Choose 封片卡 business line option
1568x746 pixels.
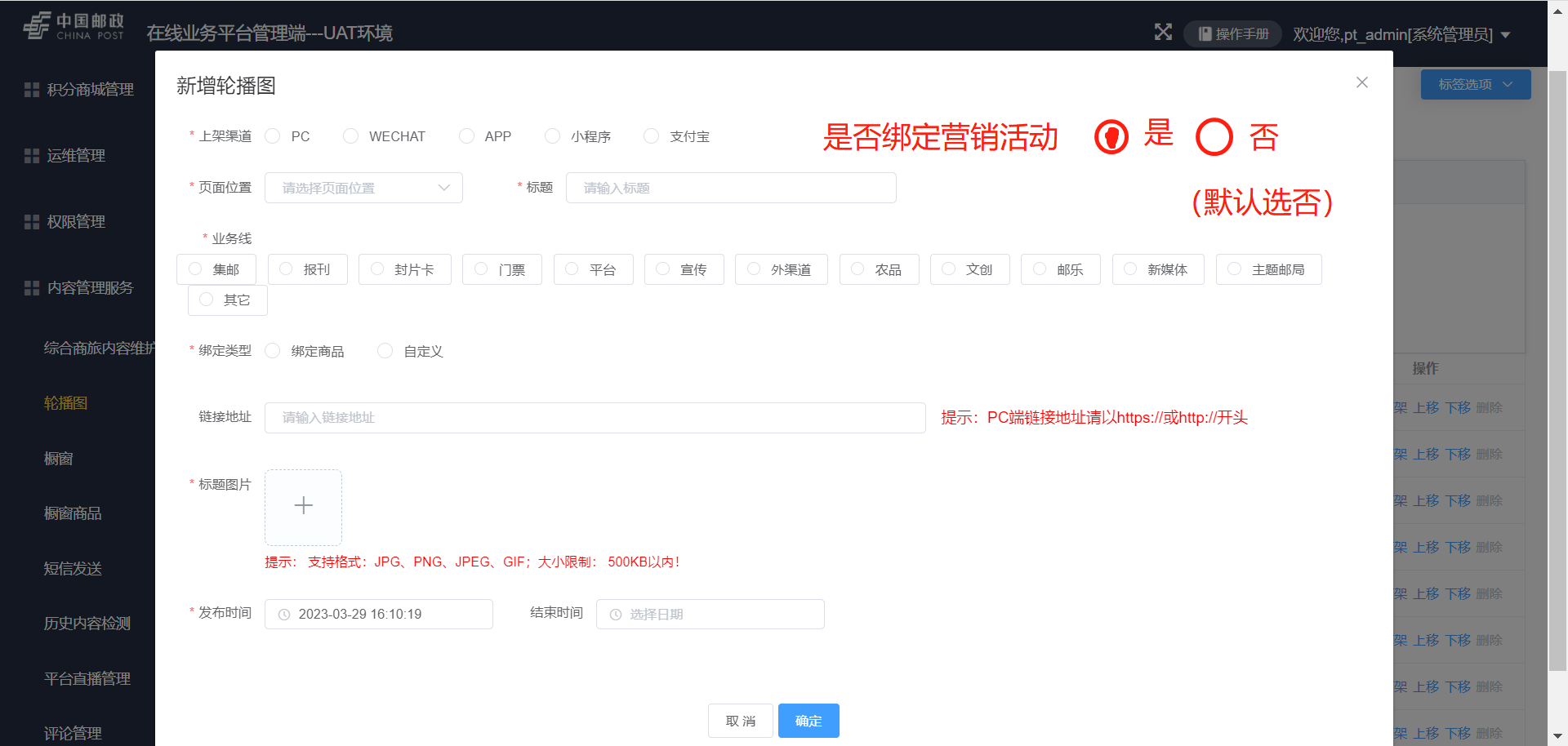(405, 269)
